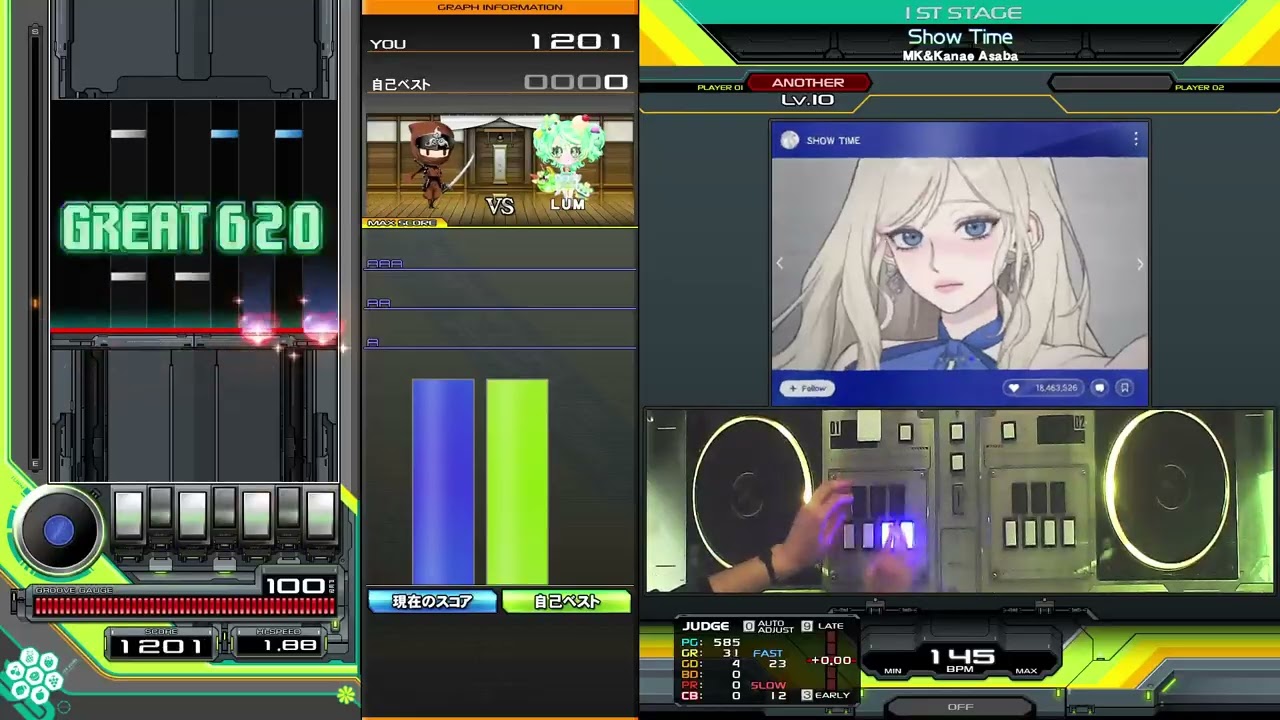Click the FAST 23 count

(x=769, y=658)
